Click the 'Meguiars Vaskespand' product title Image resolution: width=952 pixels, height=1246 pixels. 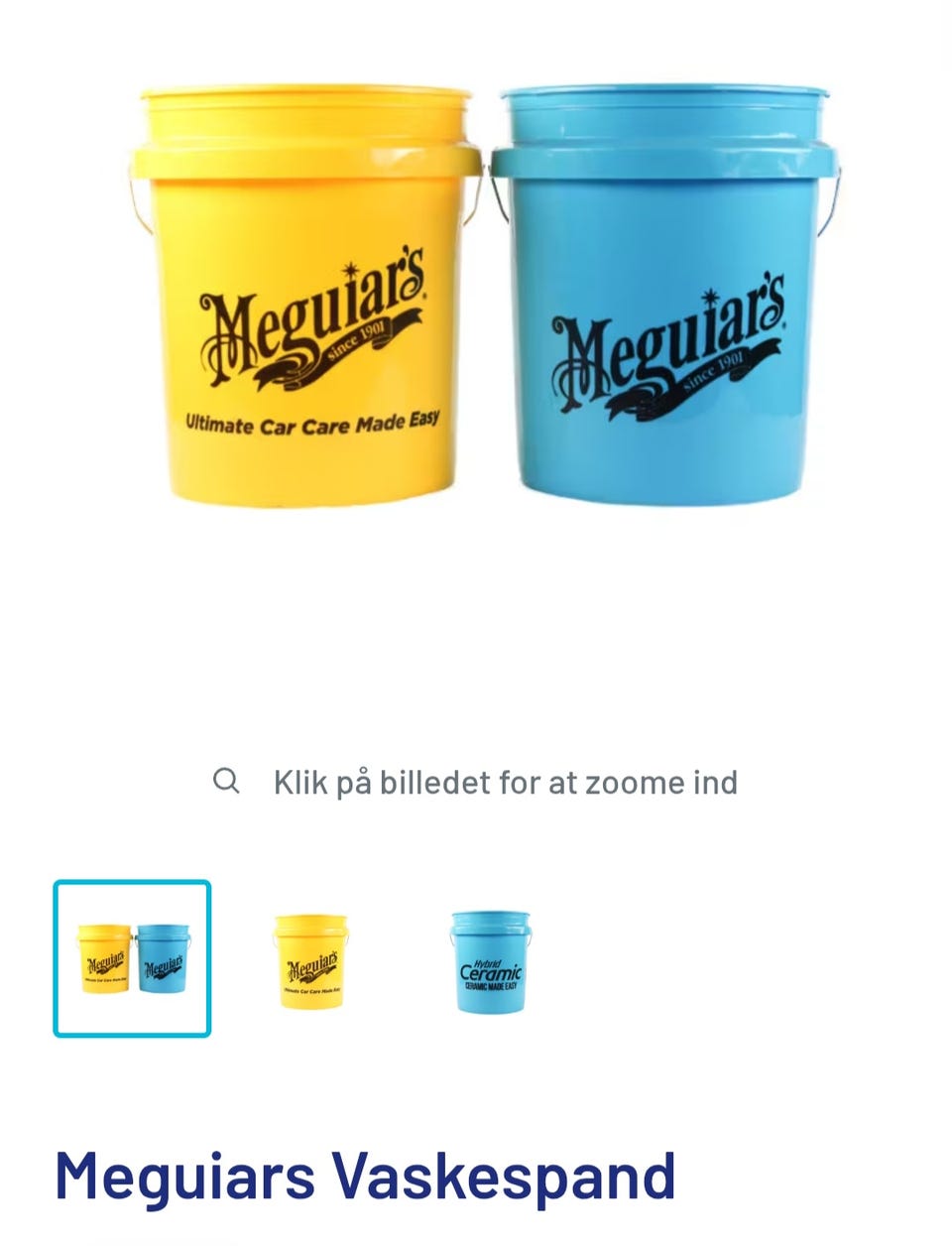(365, 1177)
